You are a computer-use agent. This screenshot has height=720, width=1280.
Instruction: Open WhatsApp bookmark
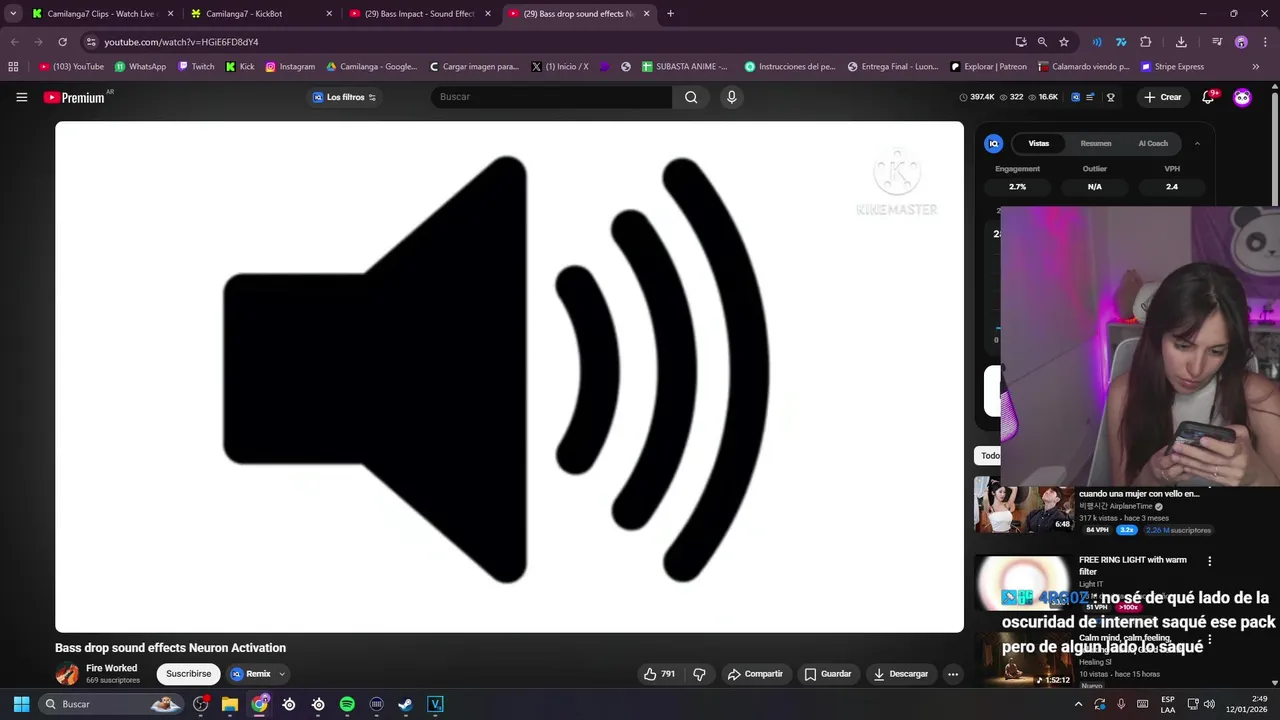pos(140,67)
